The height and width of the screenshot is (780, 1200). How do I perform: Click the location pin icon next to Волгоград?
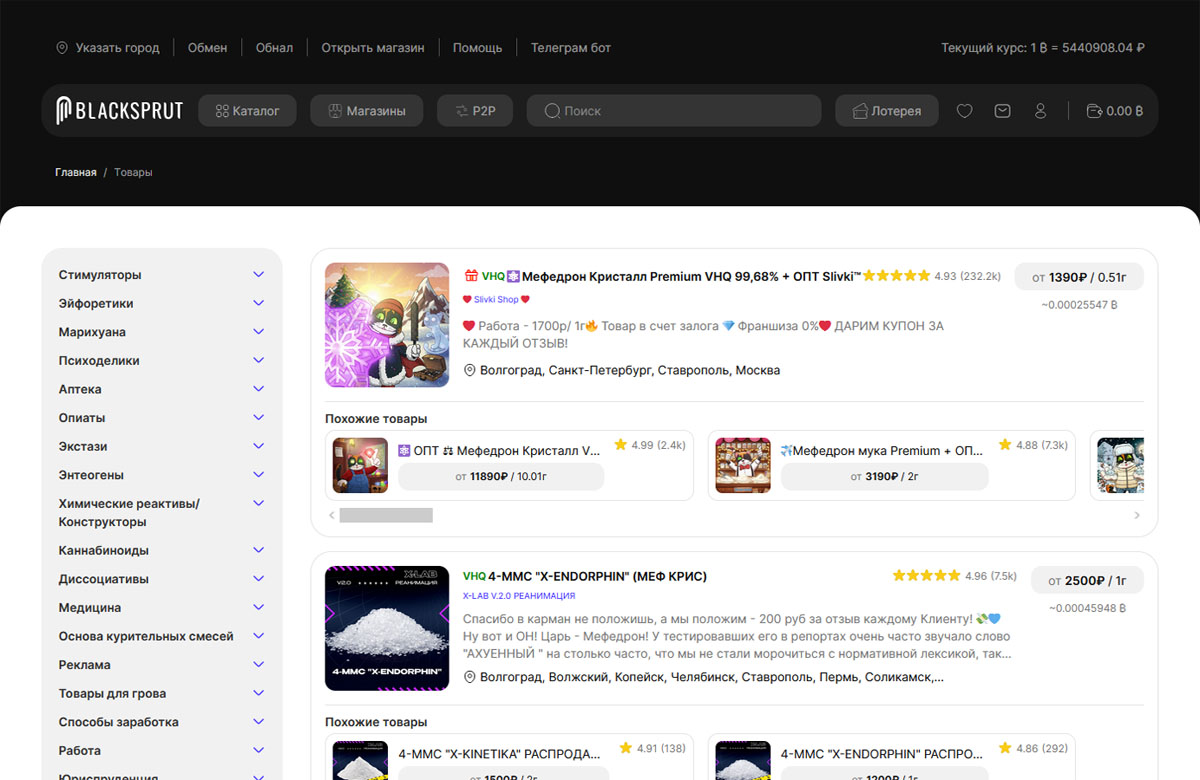pyautogui.click(x=468, y=370)
